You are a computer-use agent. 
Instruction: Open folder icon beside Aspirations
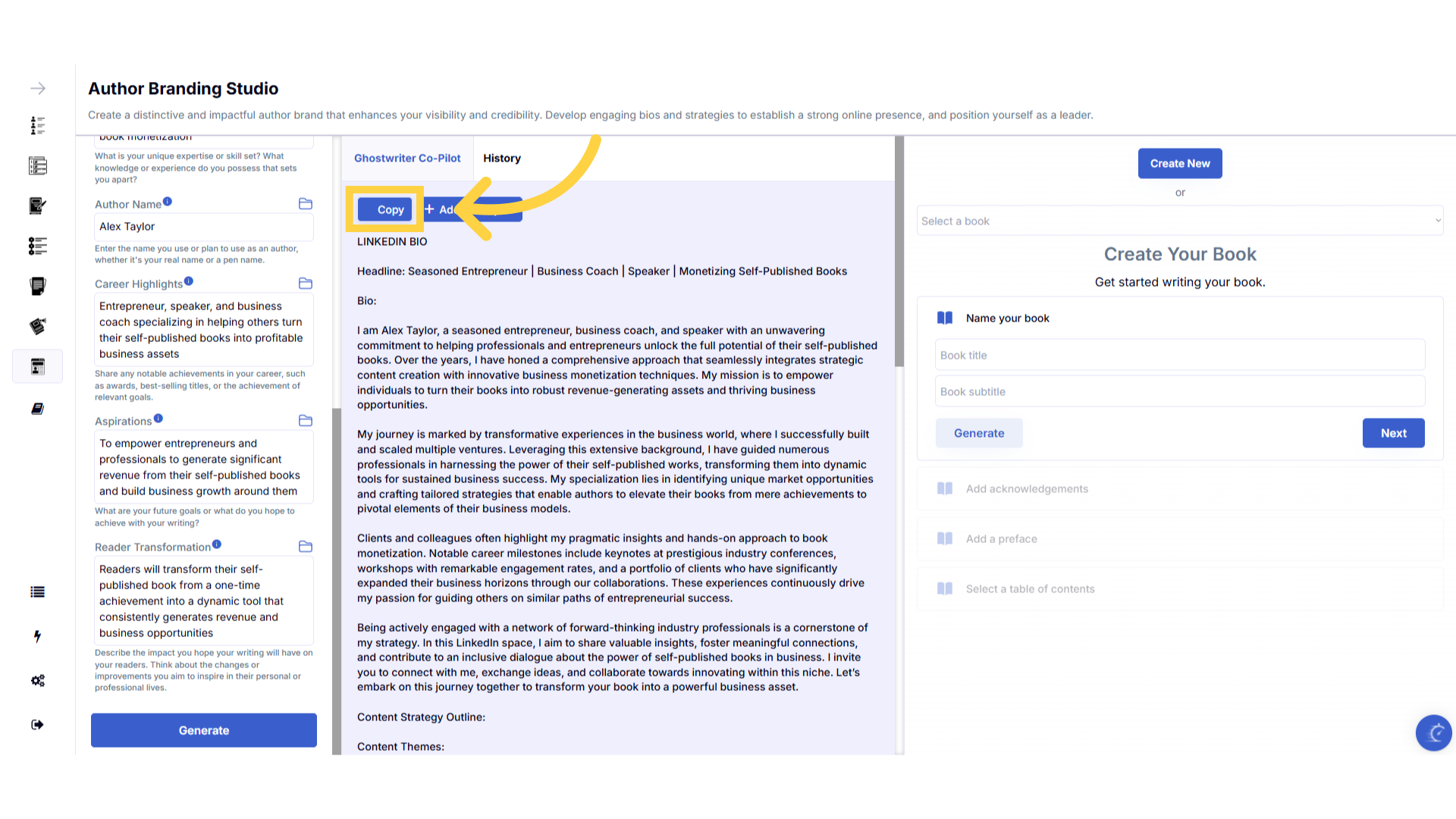click(x=306, y=420)
